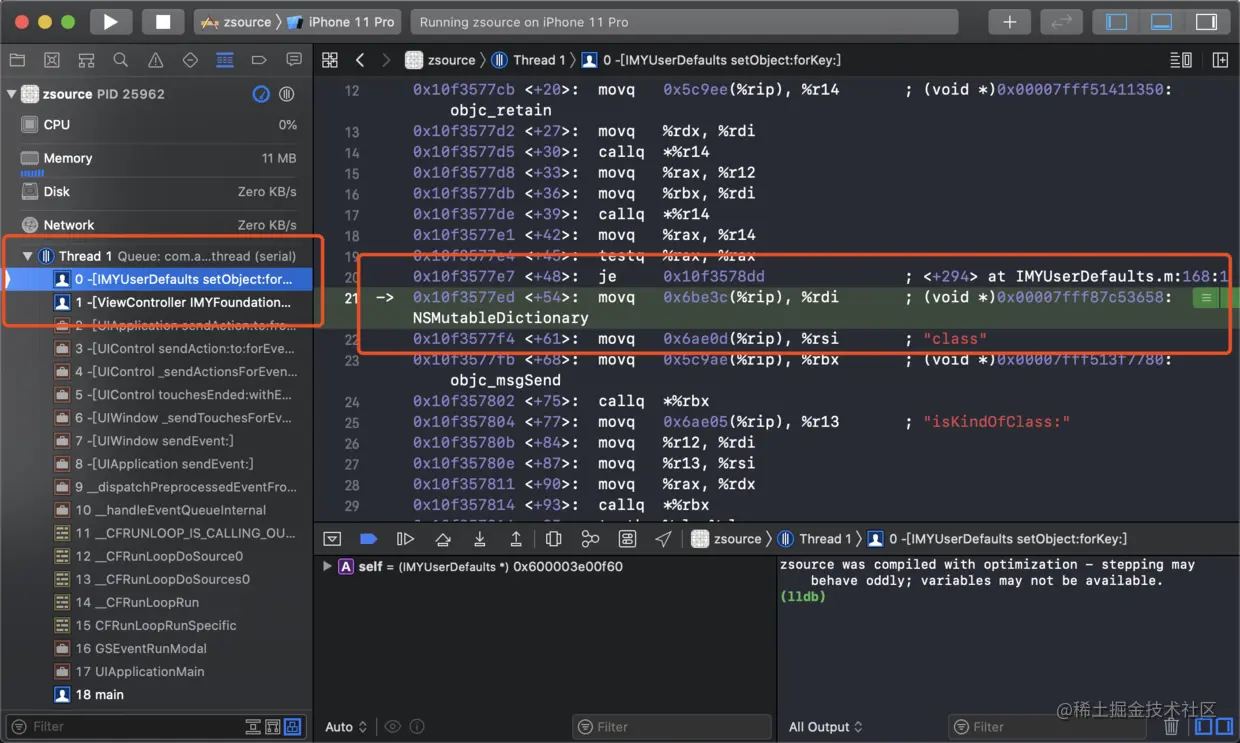Image resolution: width=1240 pixels, height=743 pixels.
Task: Click setObject:forKey: frame in editor breadcrumb
Action: (711, 60)
